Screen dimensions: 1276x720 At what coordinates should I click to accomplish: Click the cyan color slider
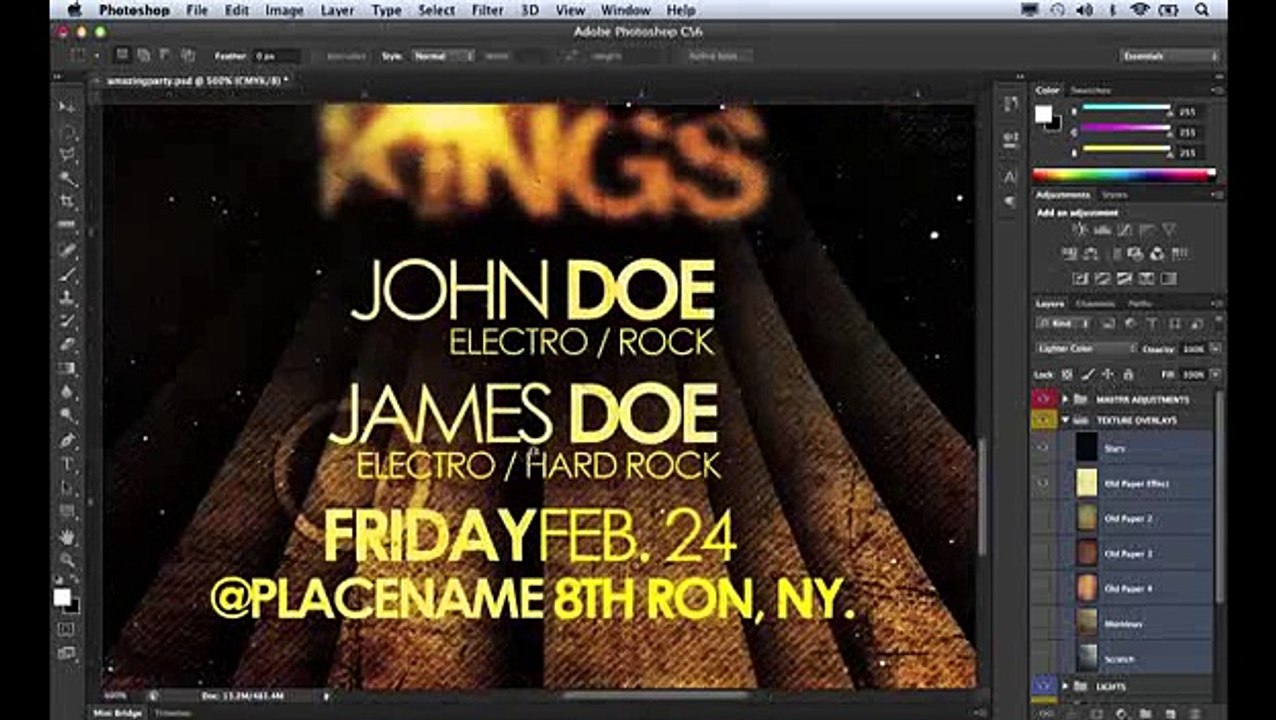(1125, 108)
